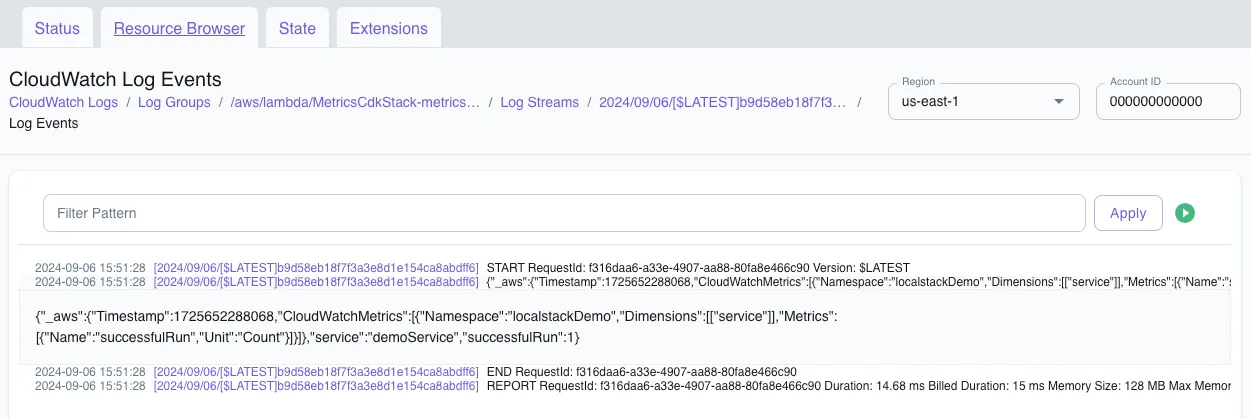Focus the Filter Pattern input field
Image resolution: width=1251 pixels, height=419 pixels.
(x=564, y=213)
